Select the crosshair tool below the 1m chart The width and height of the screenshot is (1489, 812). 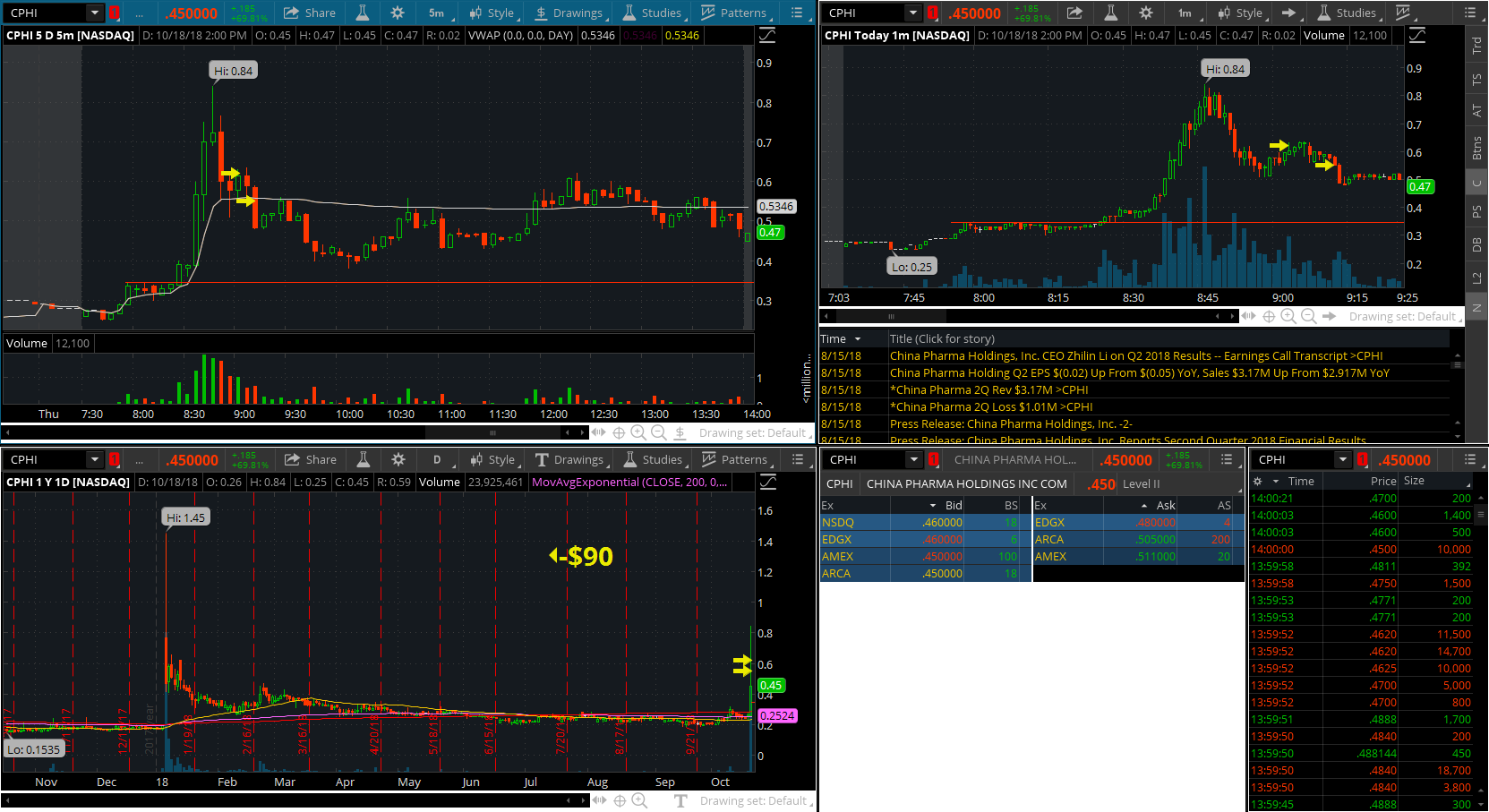click(1269, 316)
